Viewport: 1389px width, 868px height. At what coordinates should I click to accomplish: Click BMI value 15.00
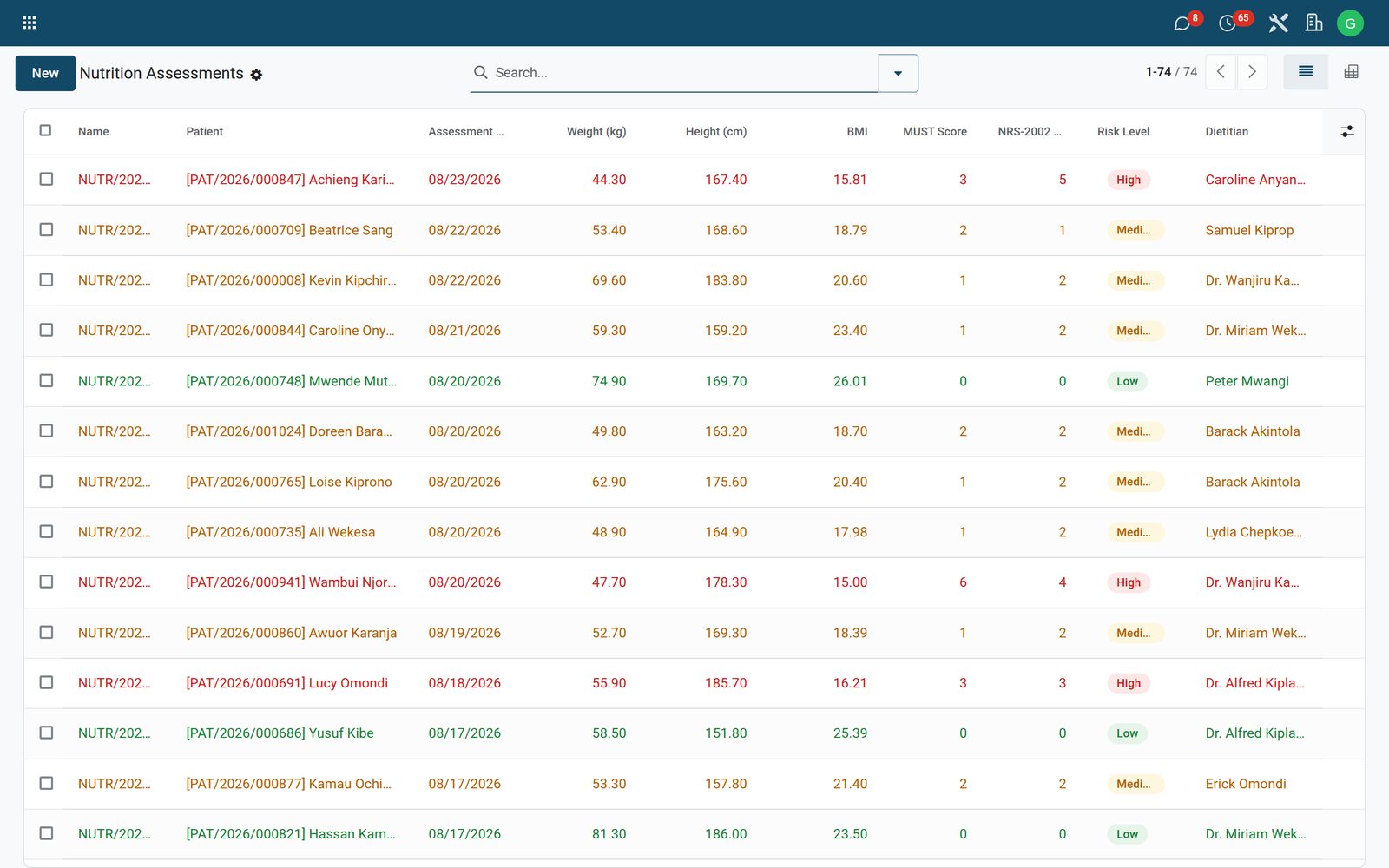[x=850, y=582]
